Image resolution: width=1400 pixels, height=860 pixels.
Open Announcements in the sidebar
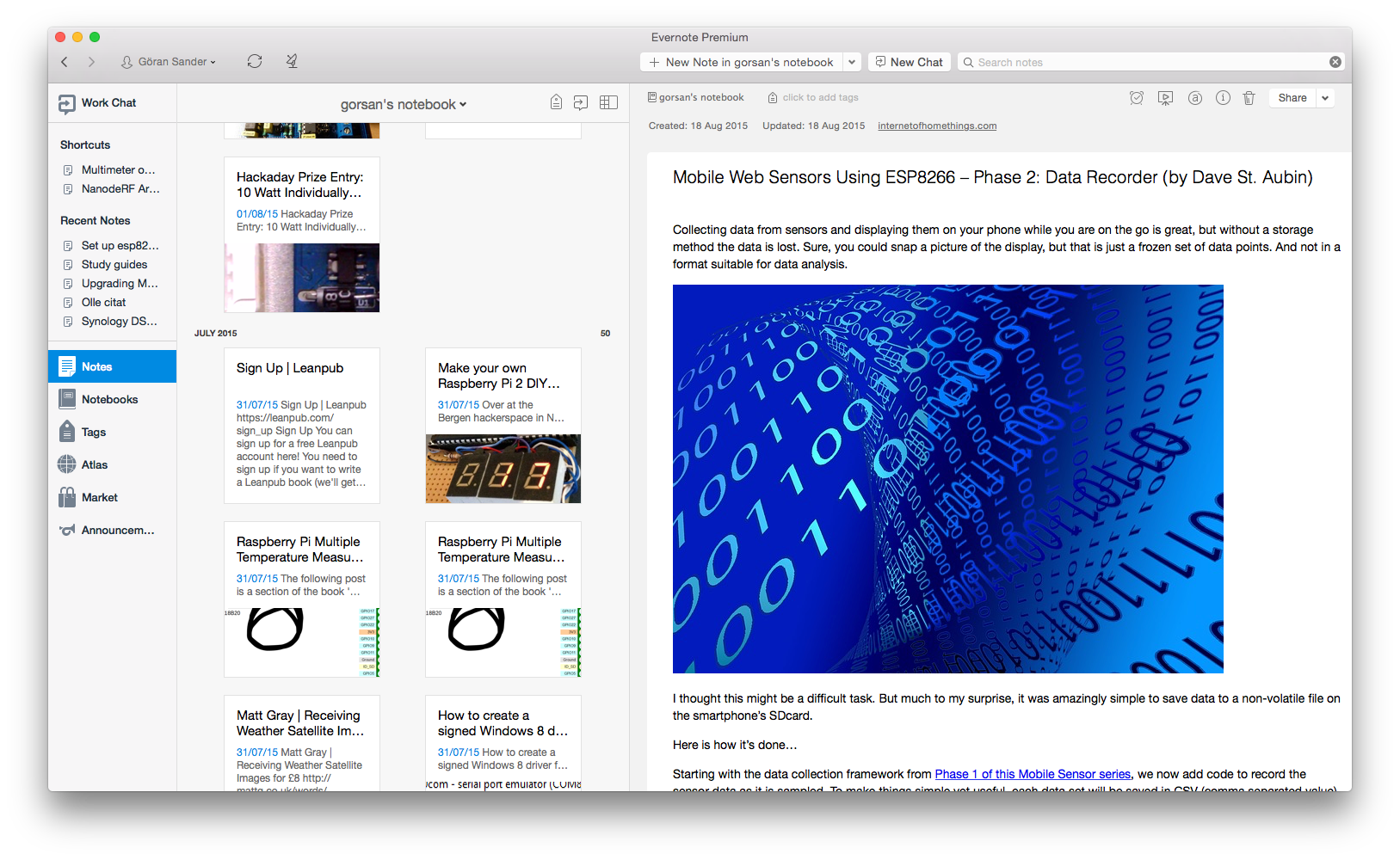tap(112, 530)
